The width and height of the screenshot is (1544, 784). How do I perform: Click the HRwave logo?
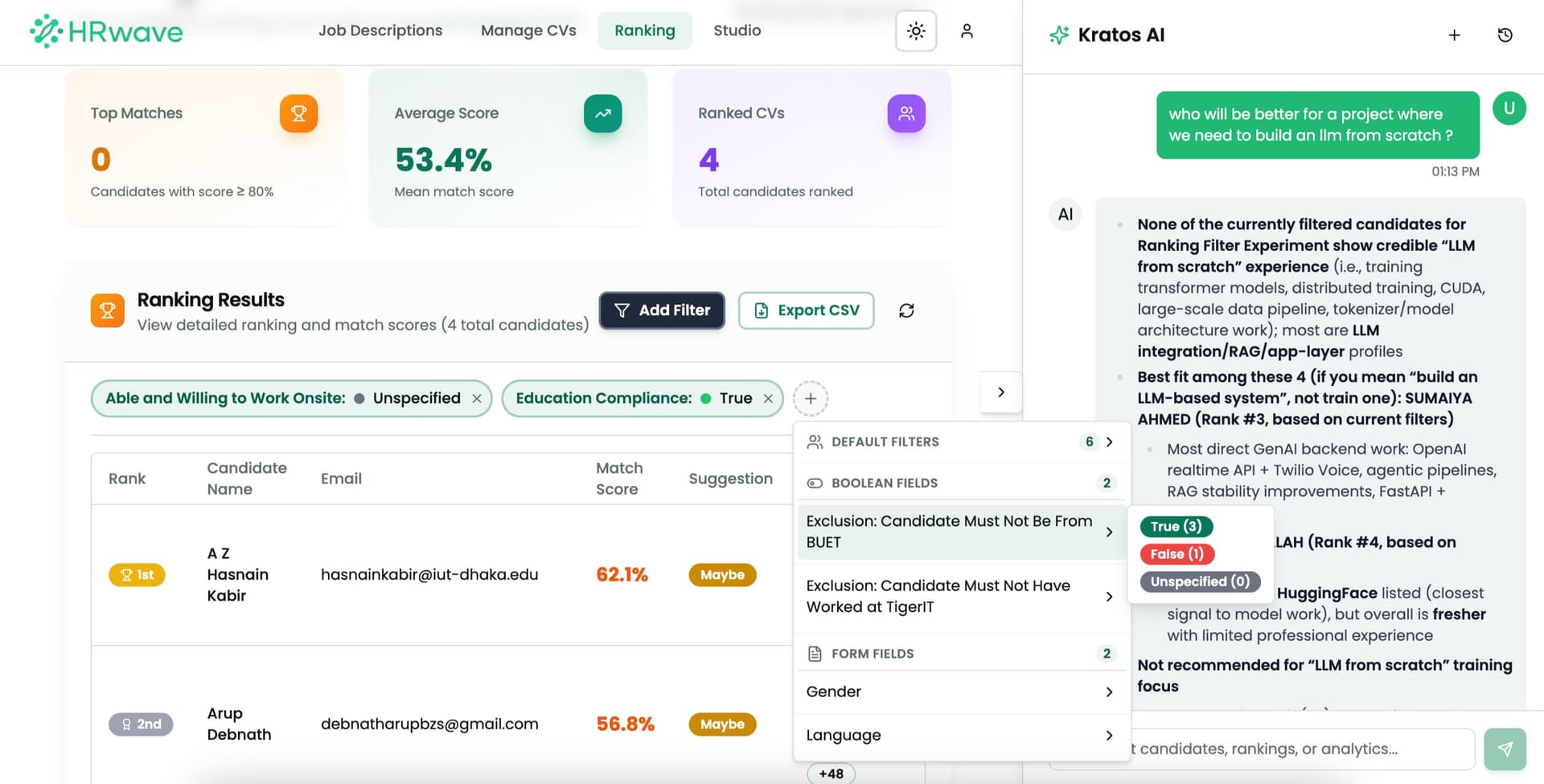(x=105, y=31)
